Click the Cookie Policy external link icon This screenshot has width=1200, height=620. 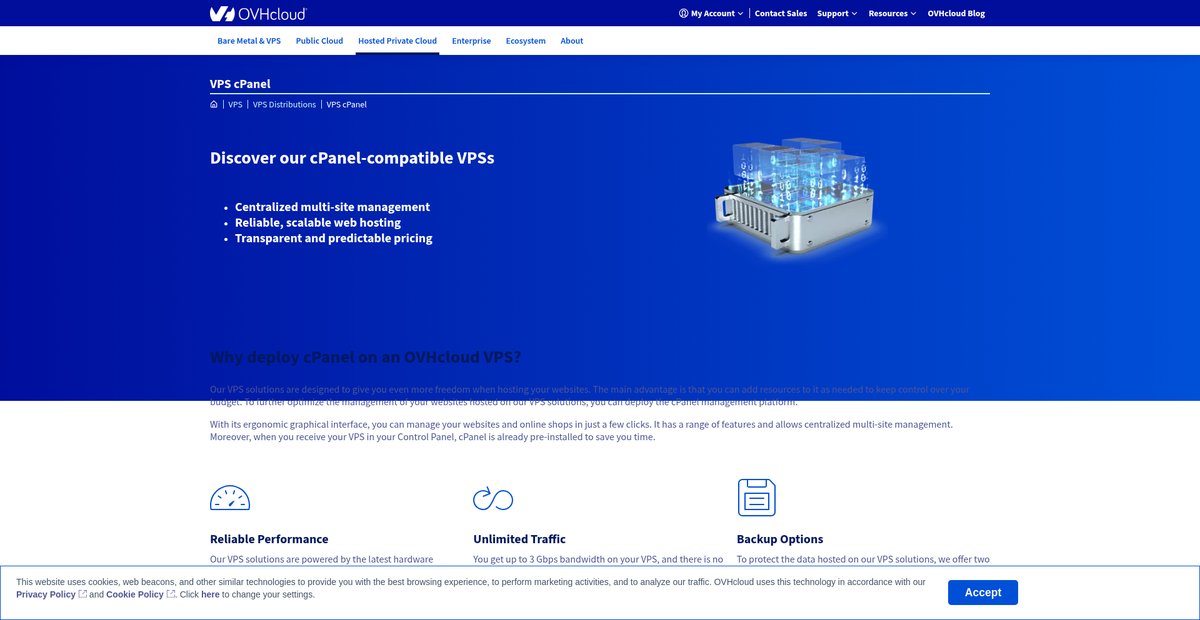coord(171,594)
